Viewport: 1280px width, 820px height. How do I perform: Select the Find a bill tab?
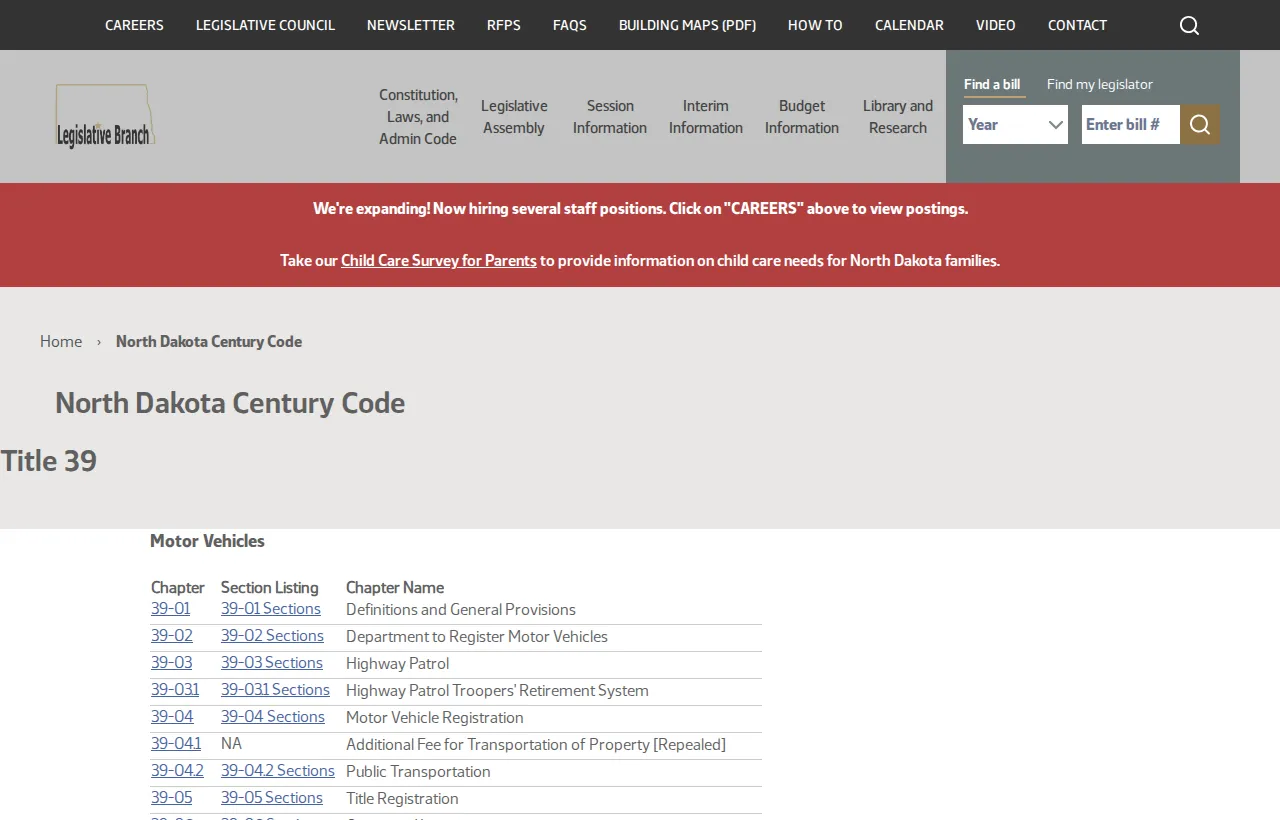tap(992, 84)
